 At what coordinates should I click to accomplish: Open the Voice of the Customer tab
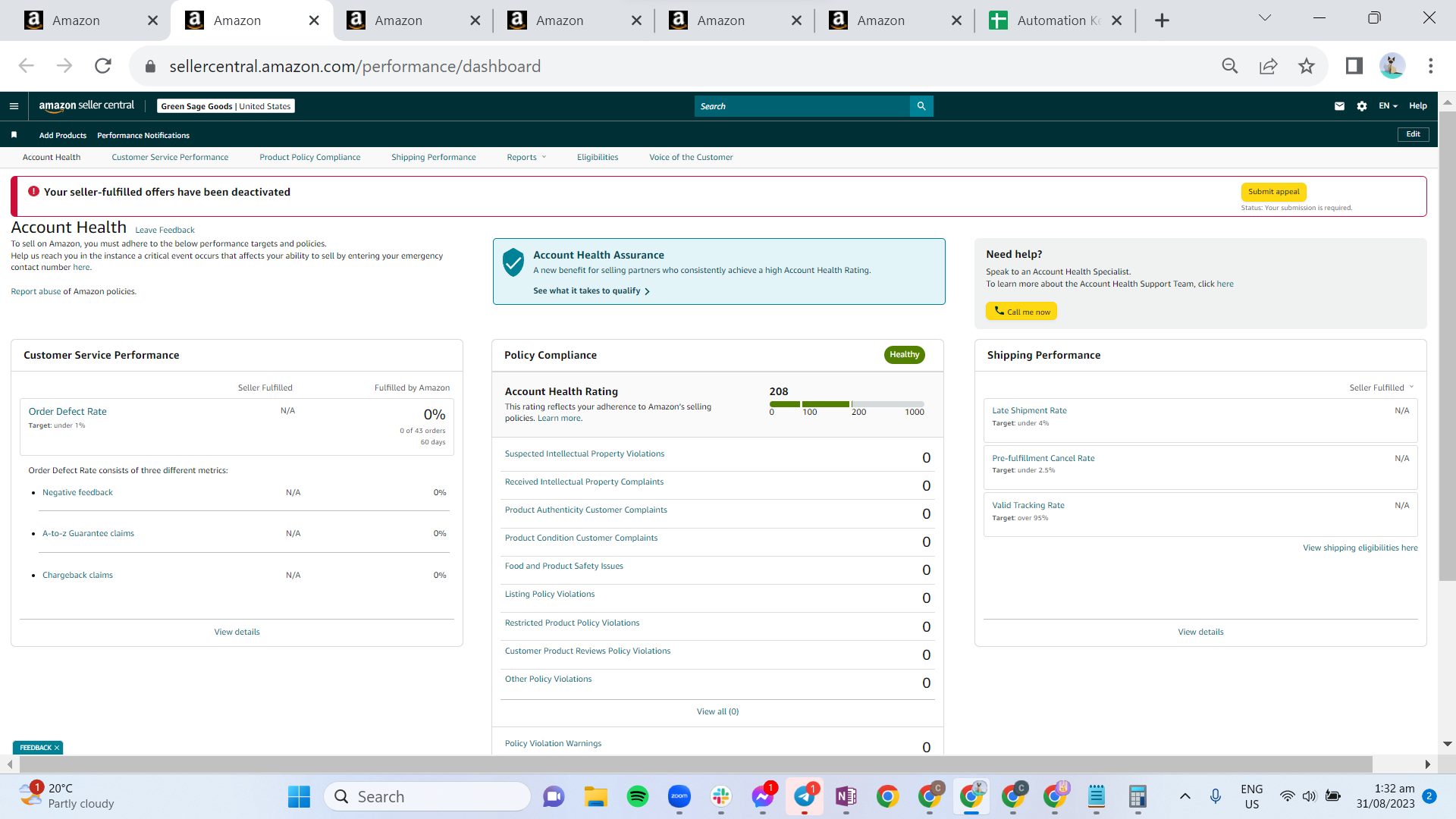[691, 157]
